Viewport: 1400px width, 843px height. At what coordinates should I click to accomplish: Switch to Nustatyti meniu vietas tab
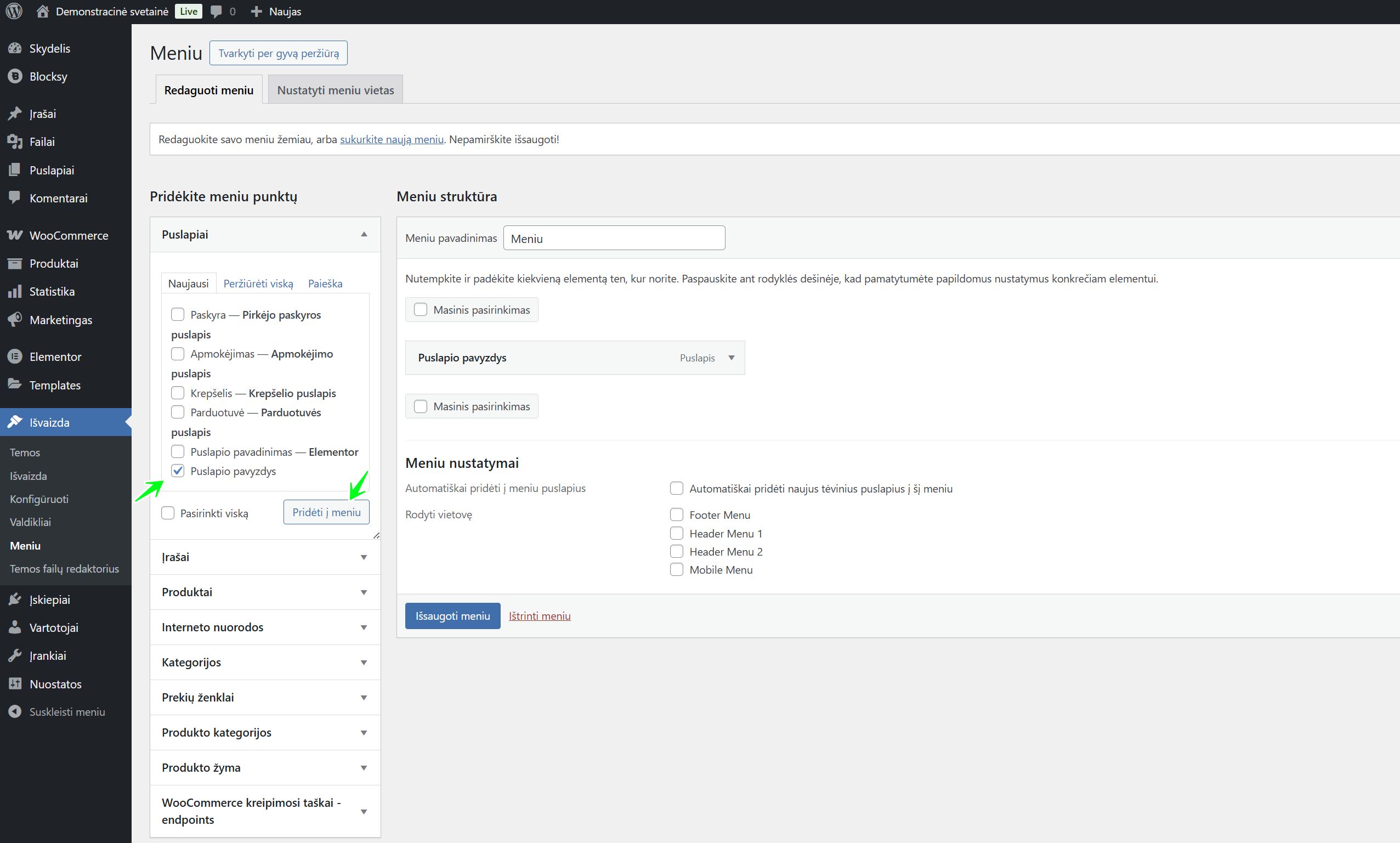[335, 90]
